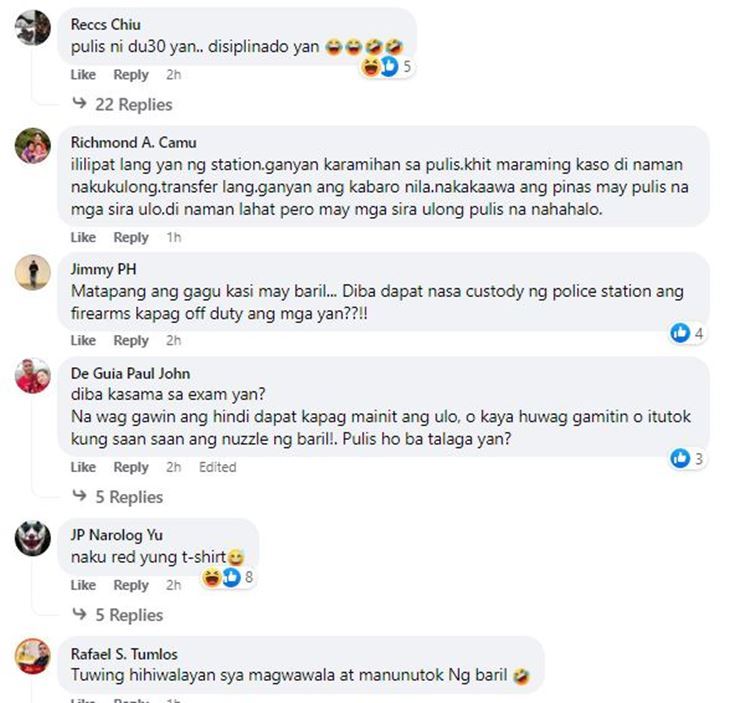Open the De Guia Paul John name link
This screenshot has height=703, width=750.
[x=131, y=373]
